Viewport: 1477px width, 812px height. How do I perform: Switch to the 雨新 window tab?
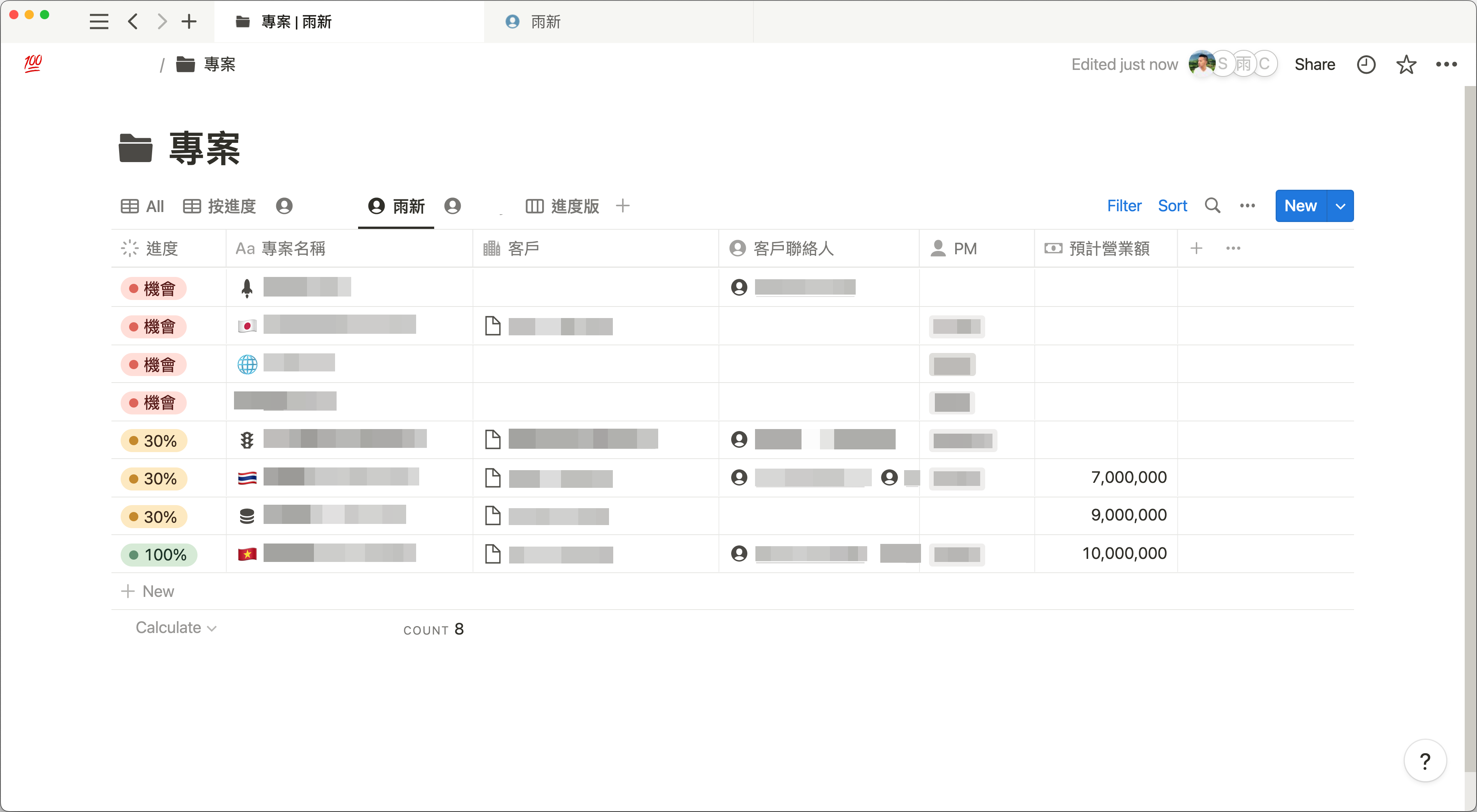pyautogui.click(x=619, y=22)
